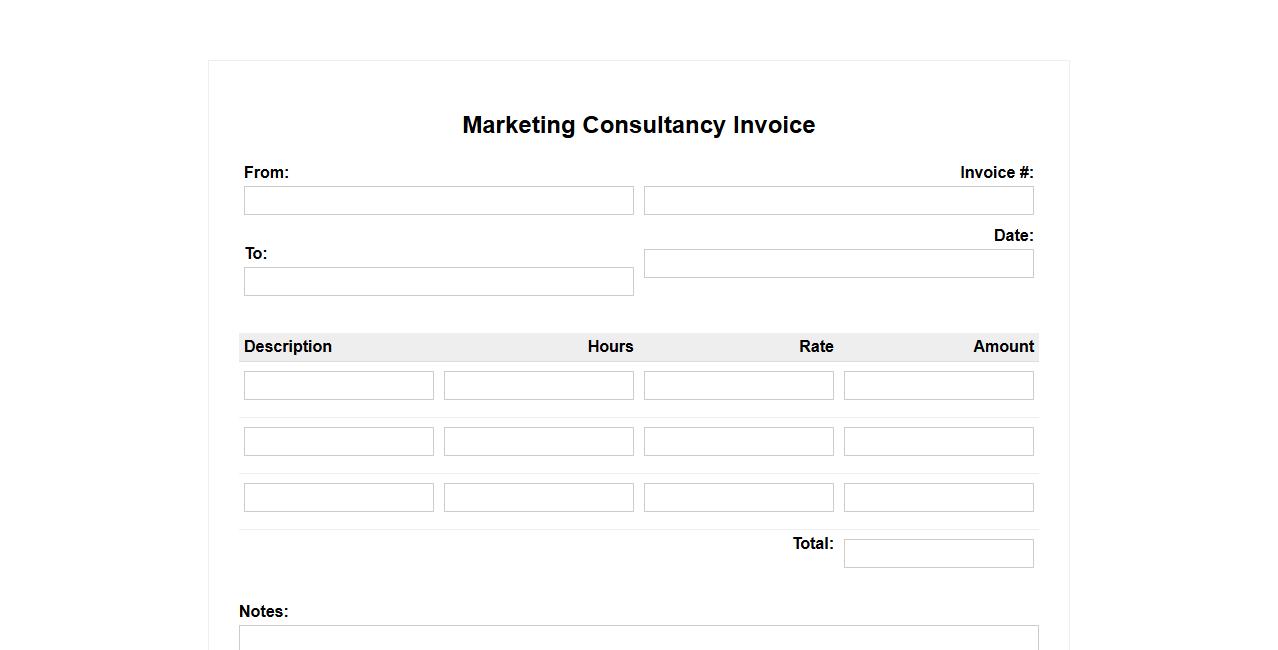Focus the first row Hours field
The width and height of the screenshot is (1278, 650).
(x=538, y=385)
